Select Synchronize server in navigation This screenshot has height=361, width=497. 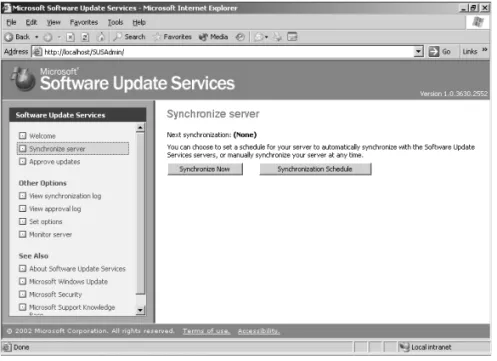(73, 149)
